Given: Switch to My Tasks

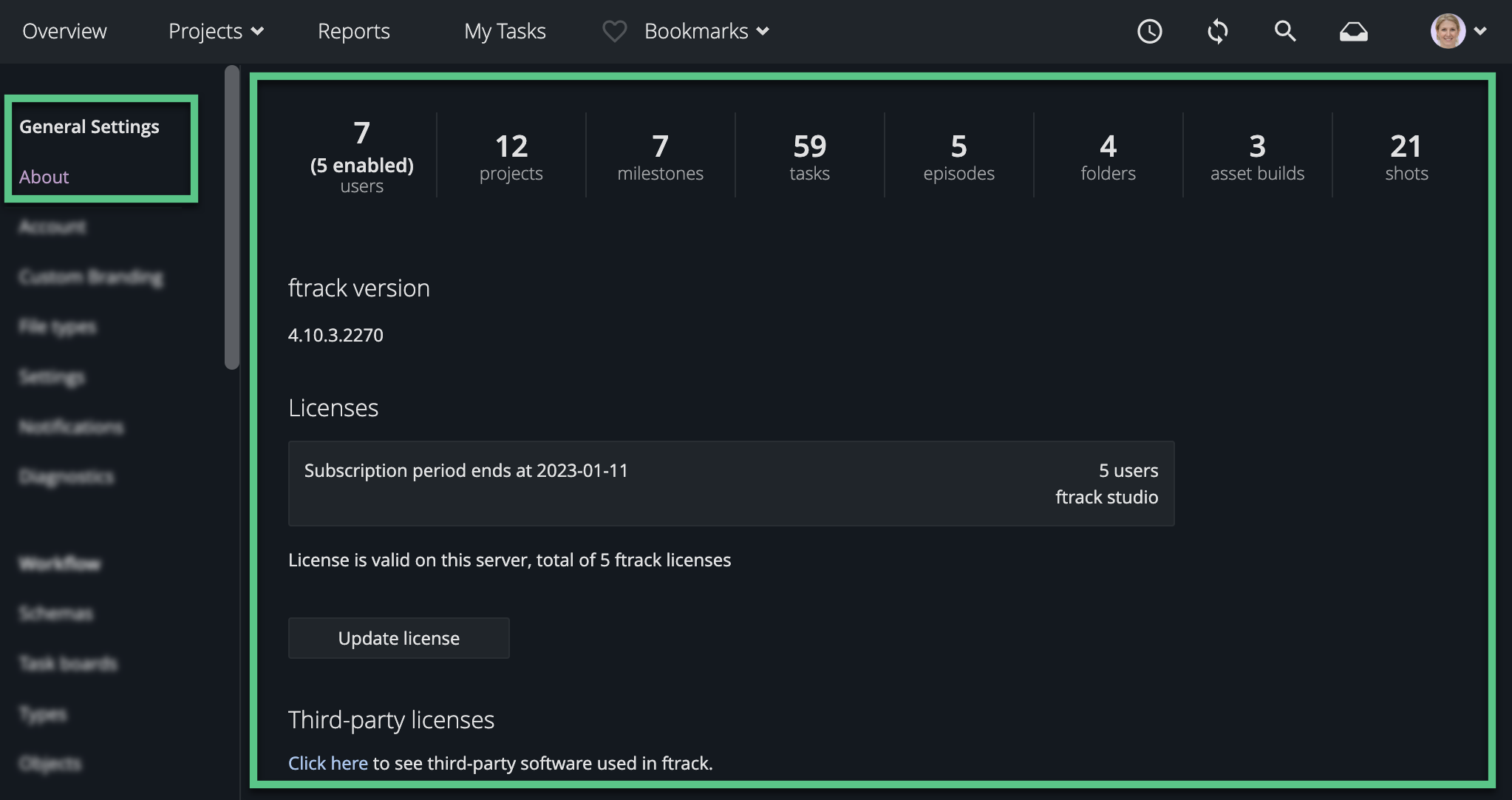Looking at the screenshot, I should (505, 31).
